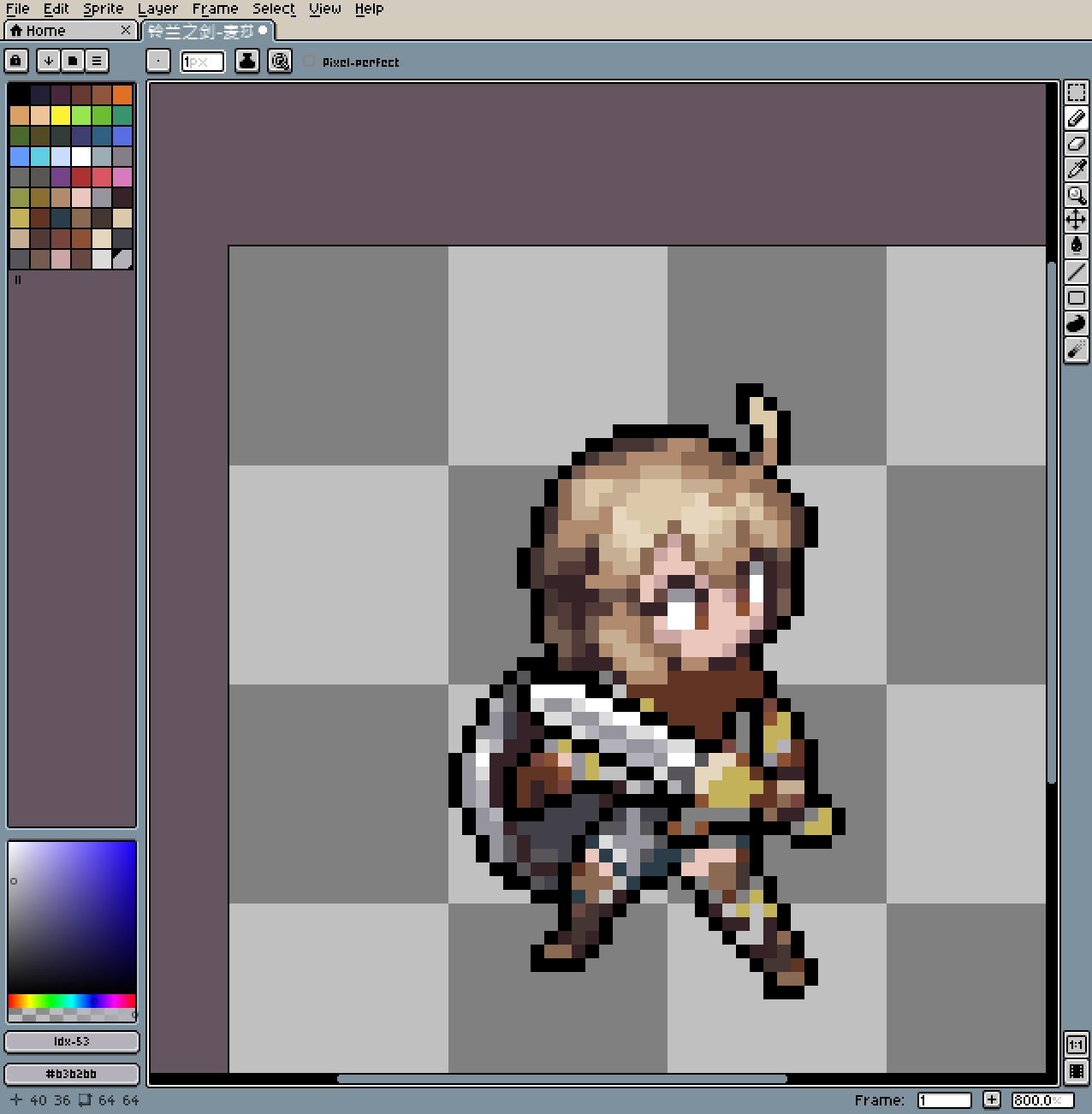Screen dimensions: 1092x1114
Task: Toggle the palette edit lock button
Action: click(x=16, y=61)
